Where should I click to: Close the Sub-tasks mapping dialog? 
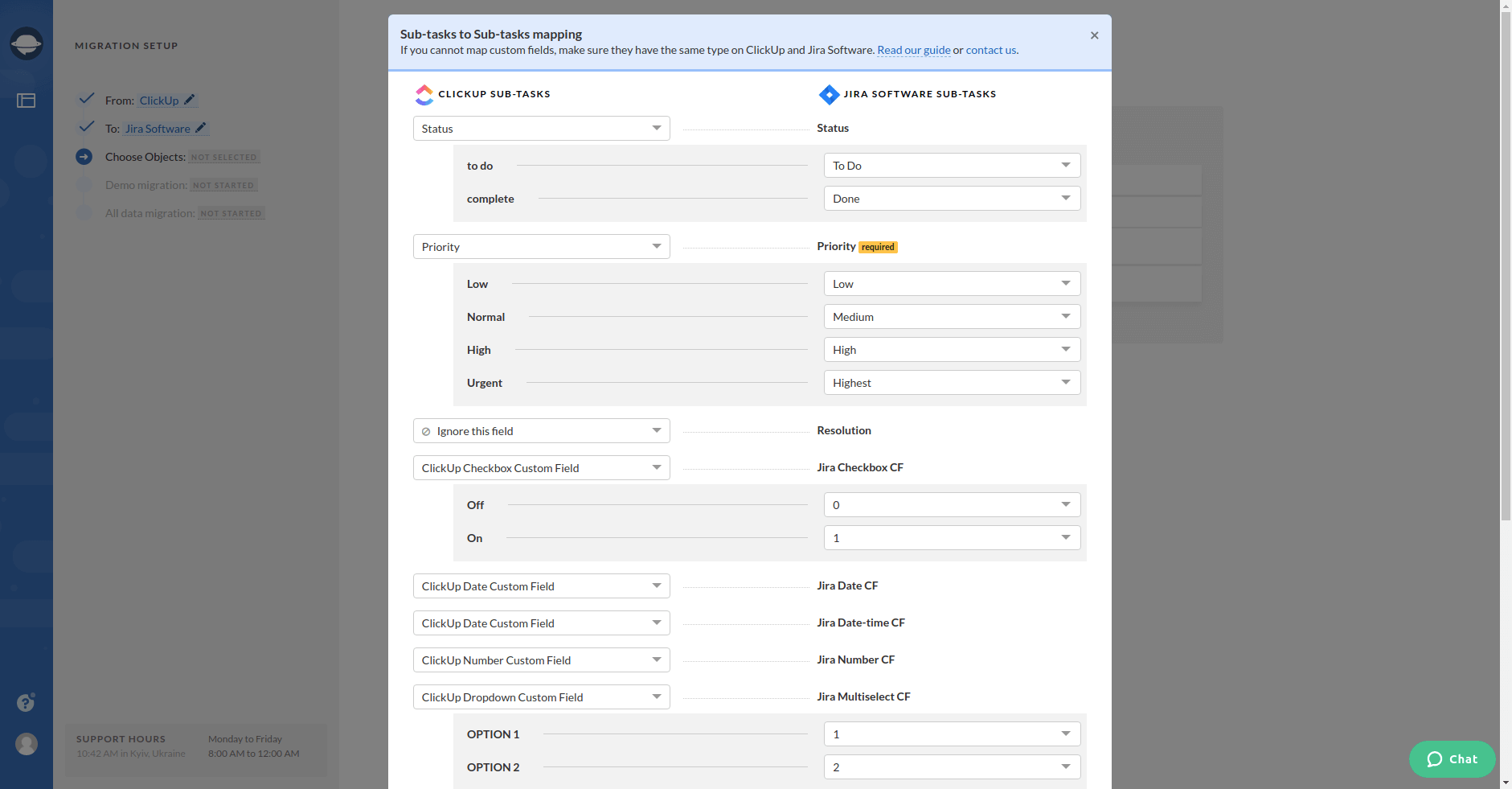tap(1093, 35)
